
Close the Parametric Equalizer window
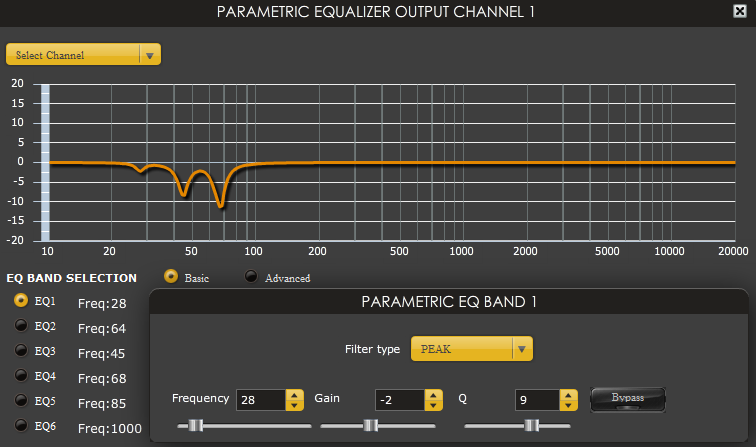pos(740,11)
